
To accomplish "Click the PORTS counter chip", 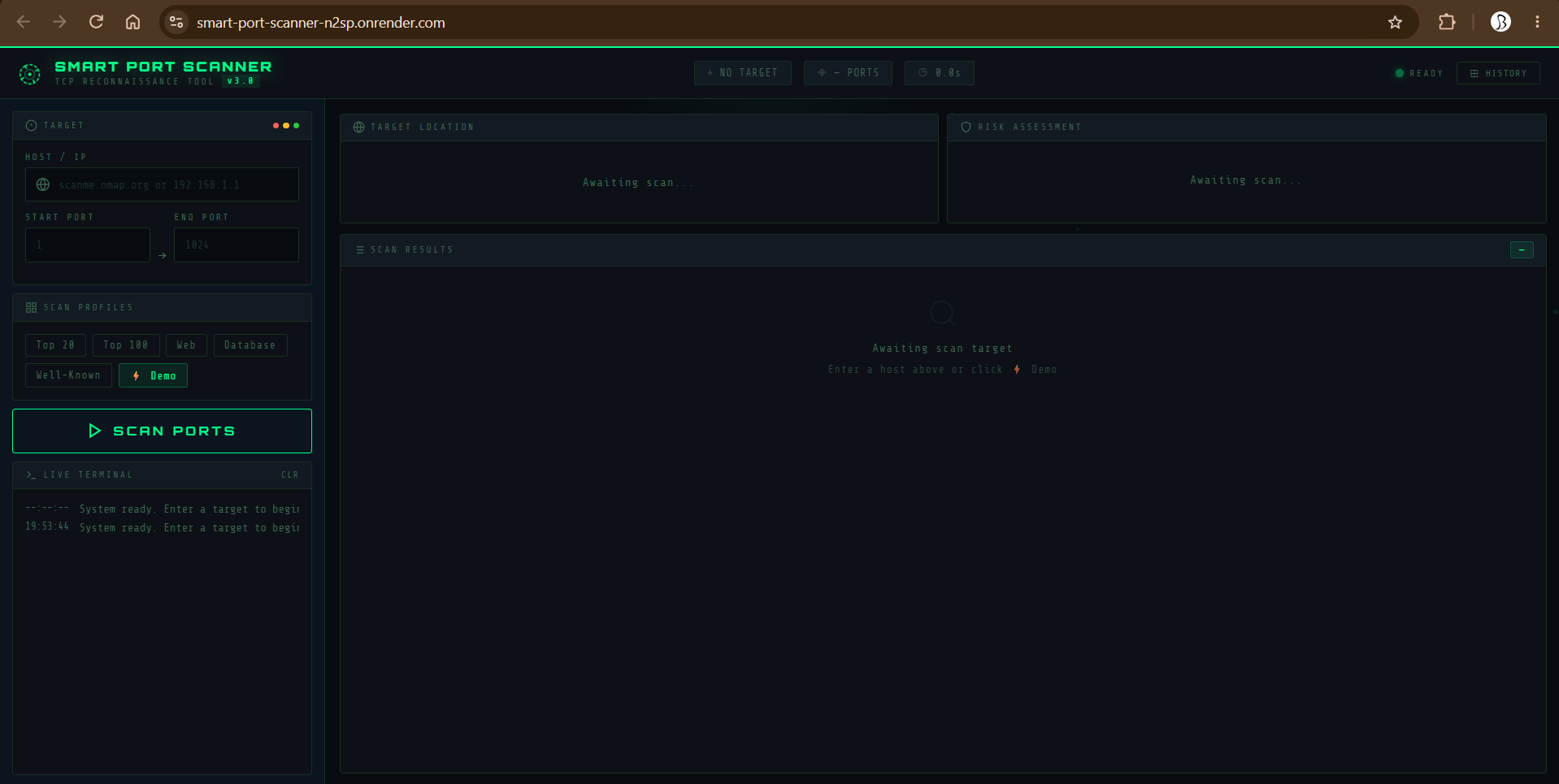I will coord(848,73).
